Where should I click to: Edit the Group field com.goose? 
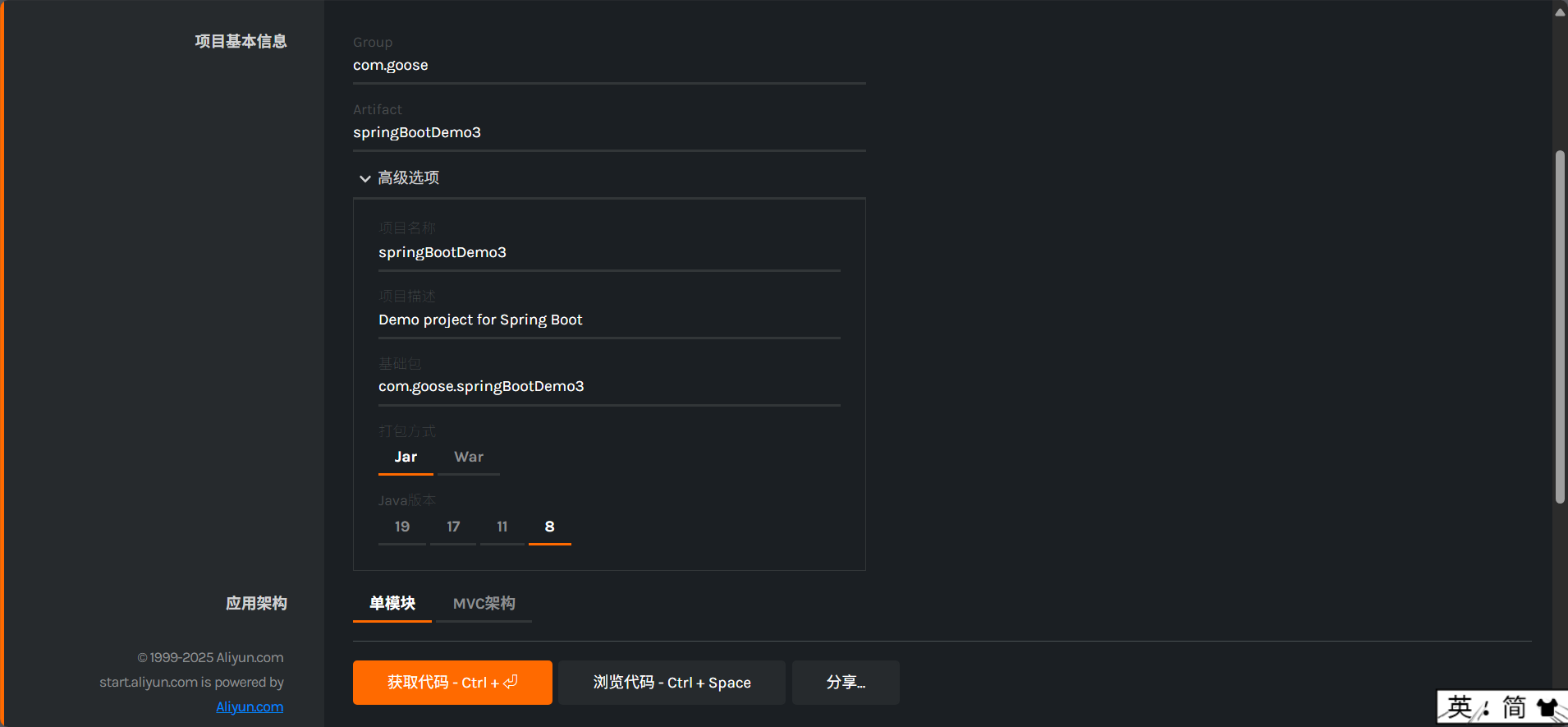pos(609,65)
